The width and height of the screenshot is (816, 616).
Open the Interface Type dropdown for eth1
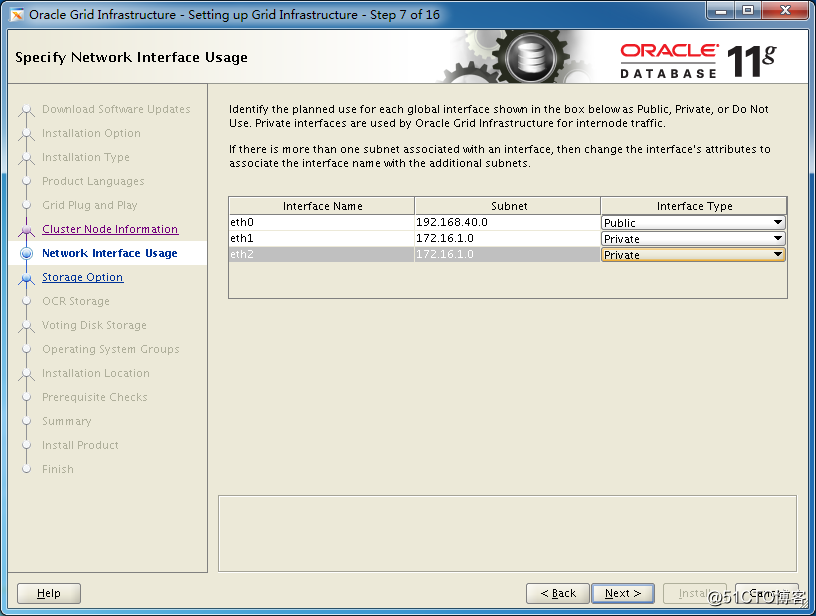click(x=693, y=239)
